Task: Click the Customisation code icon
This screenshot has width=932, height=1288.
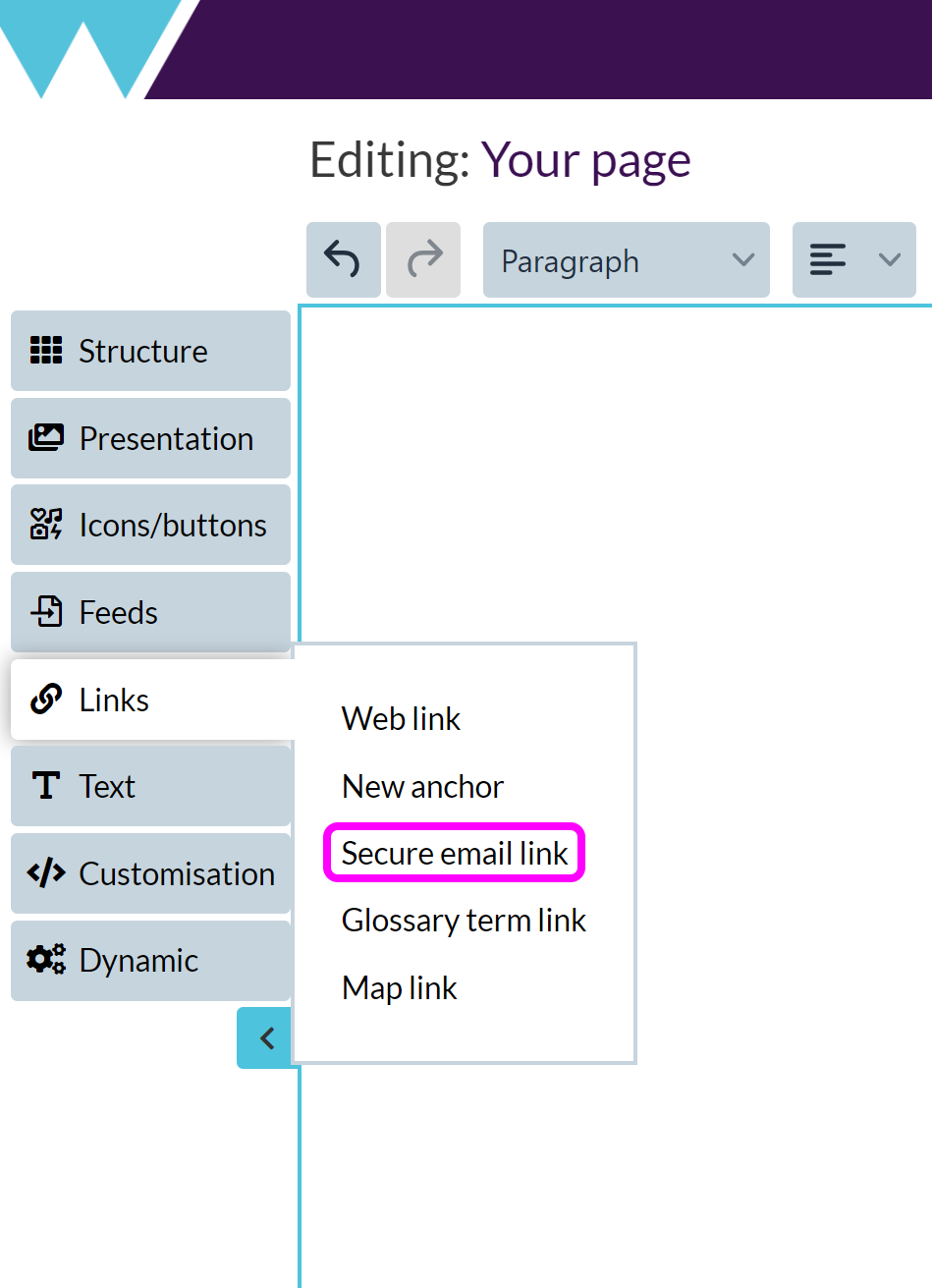Action: point(46,873)
